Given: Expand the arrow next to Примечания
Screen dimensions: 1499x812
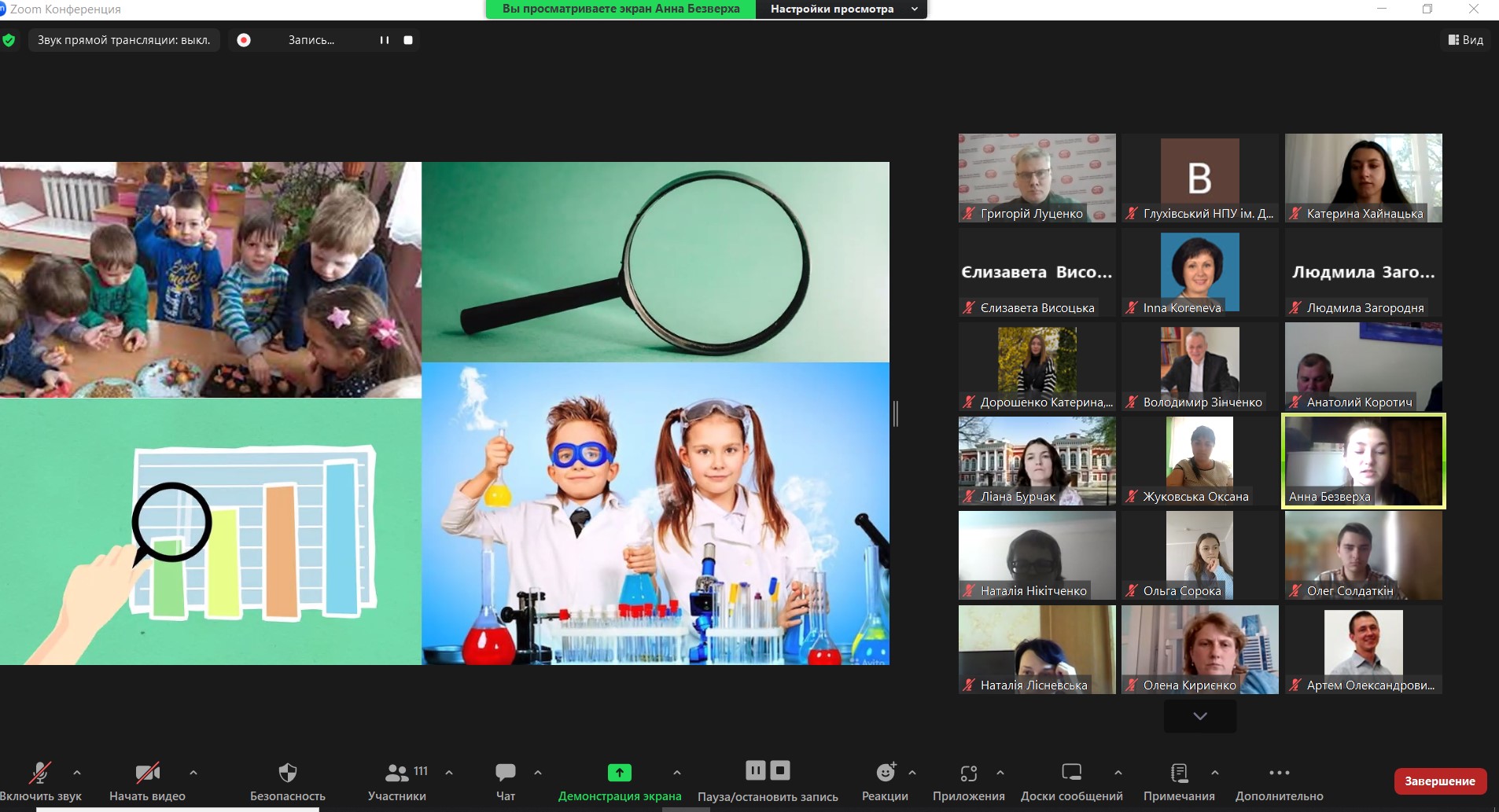Looking at the screenshot, I should click(x=1215, y=773).
